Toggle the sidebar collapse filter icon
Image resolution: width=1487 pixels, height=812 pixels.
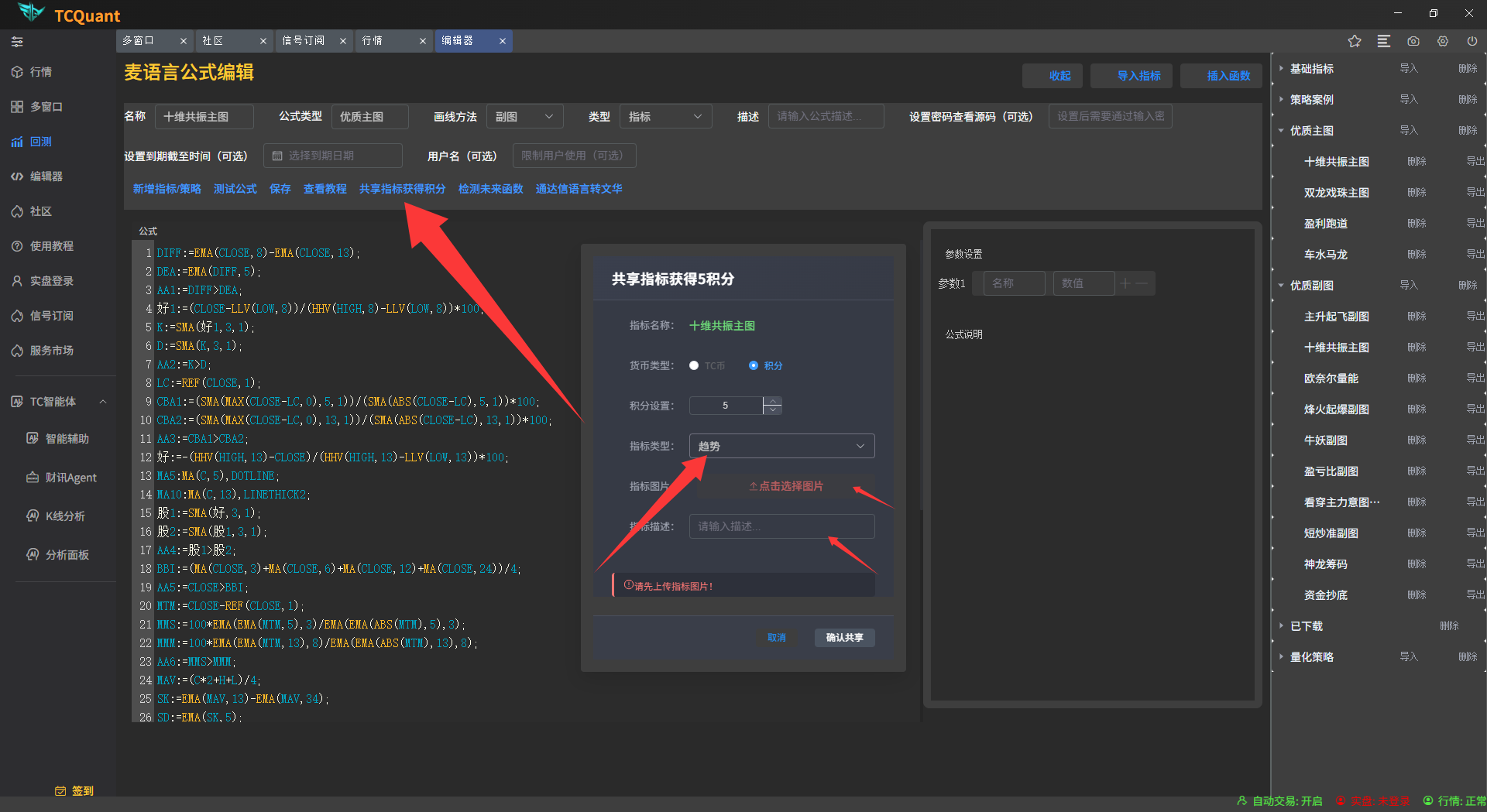(17, 42)
